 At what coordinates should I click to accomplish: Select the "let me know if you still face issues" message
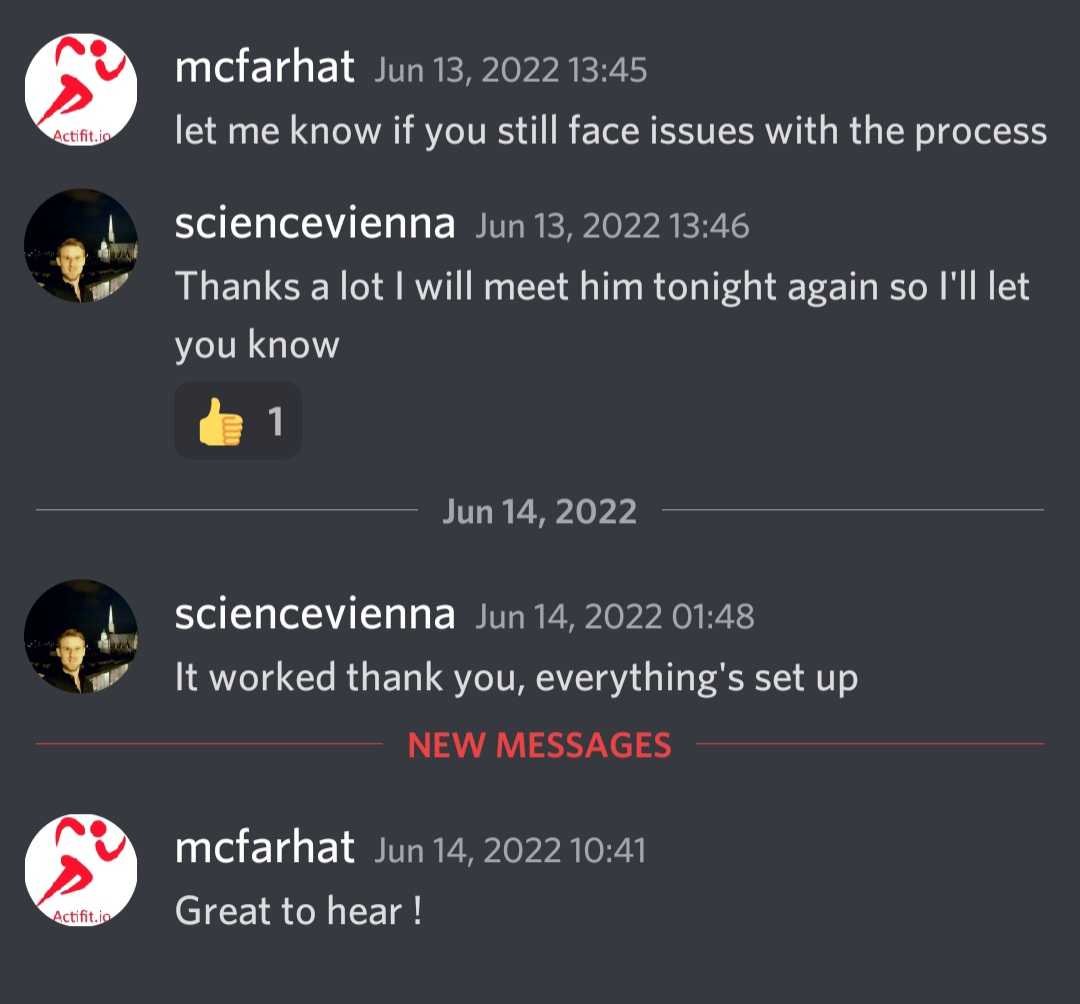610,130
